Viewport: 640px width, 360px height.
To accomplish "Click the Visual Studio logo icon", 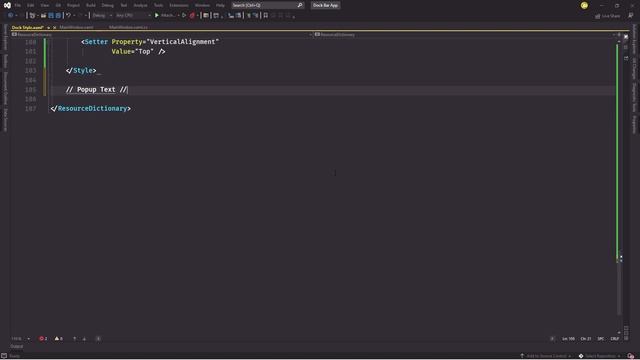I will click(x=7, y=5).
